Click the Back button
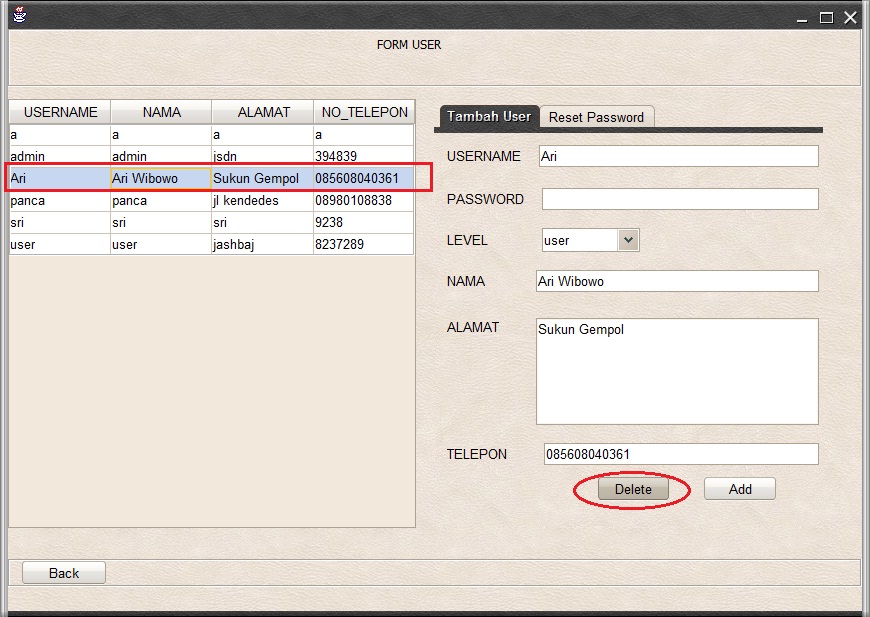Viewport: 870px width, 617px height. tap(62, 572)
